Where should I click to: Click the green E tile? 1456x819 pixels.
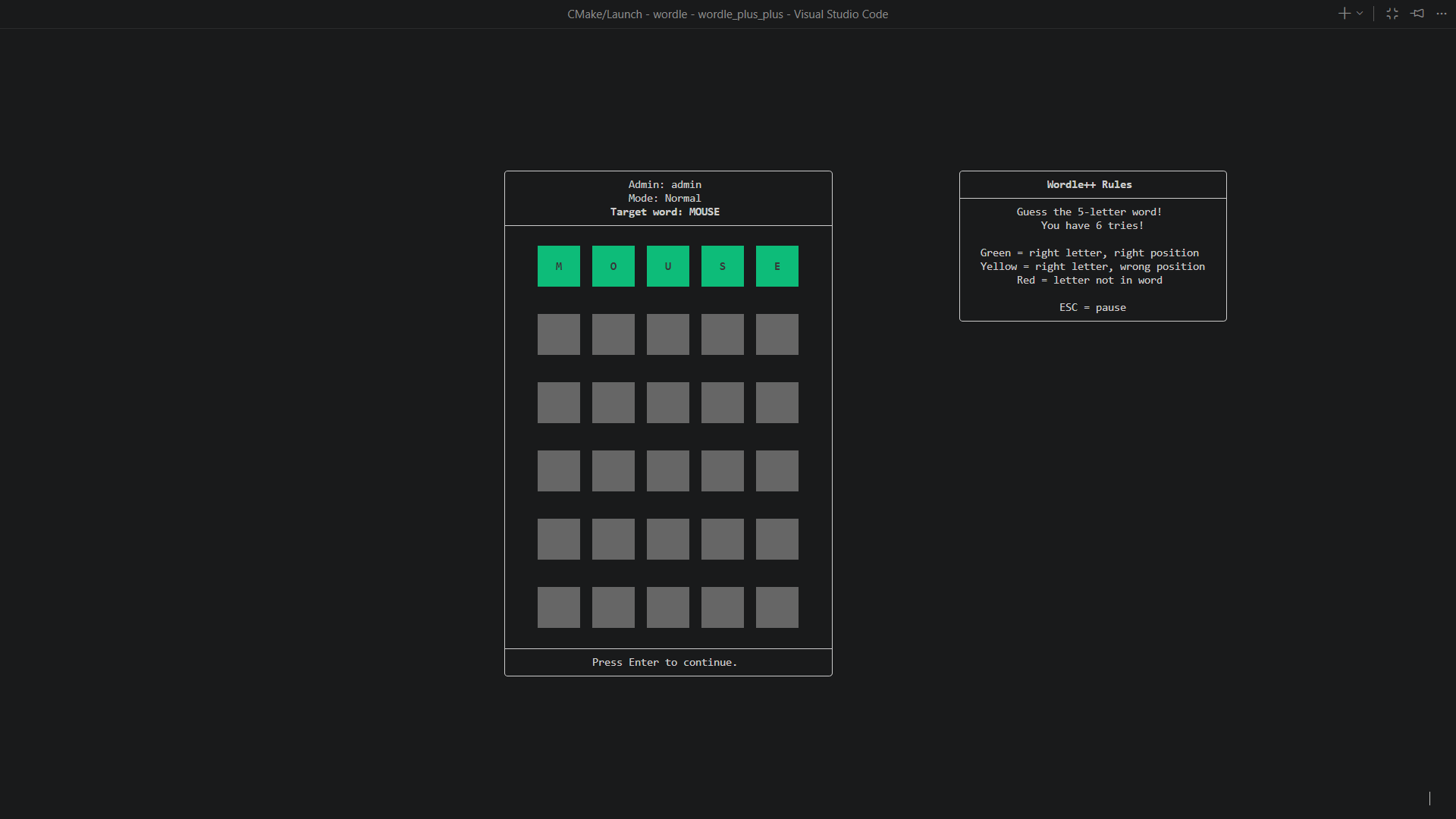click(777, 266)
